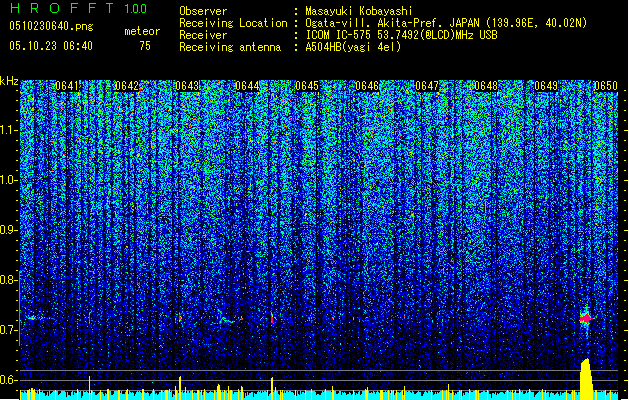
Task: Click the A504HB(yagi 4el) antenna text
Action: [353, 47]
